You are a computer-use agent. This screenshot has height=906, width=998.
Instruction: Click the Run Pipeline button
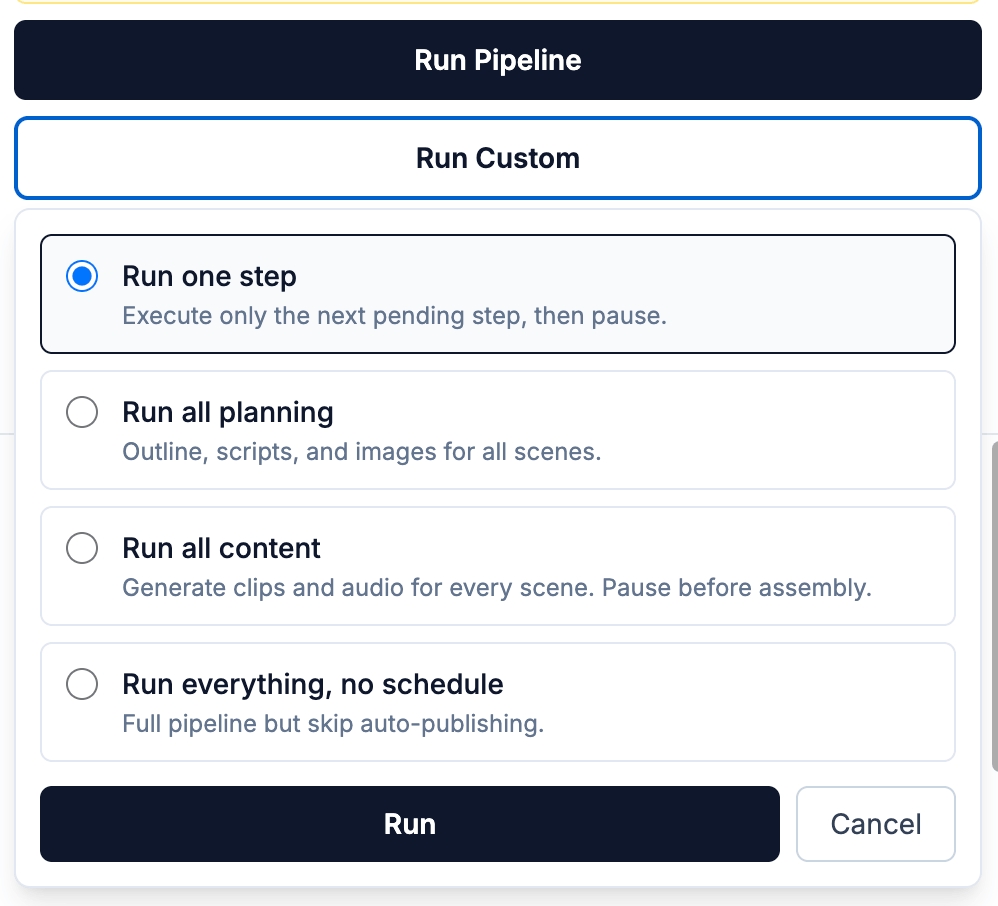(x=497, y=60)
